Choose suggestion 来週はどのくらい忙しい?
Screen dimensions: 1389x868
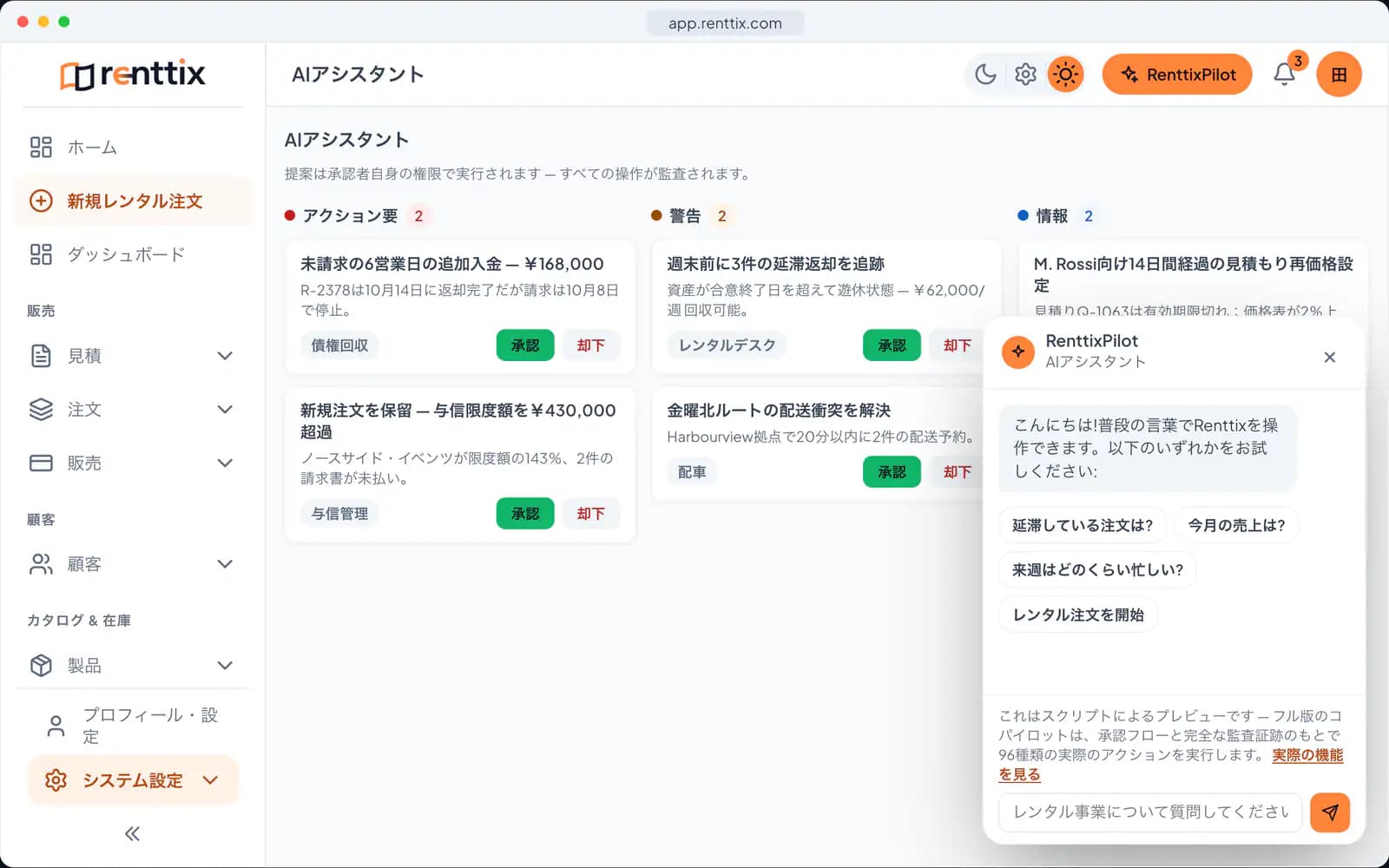coord(1097,570)
